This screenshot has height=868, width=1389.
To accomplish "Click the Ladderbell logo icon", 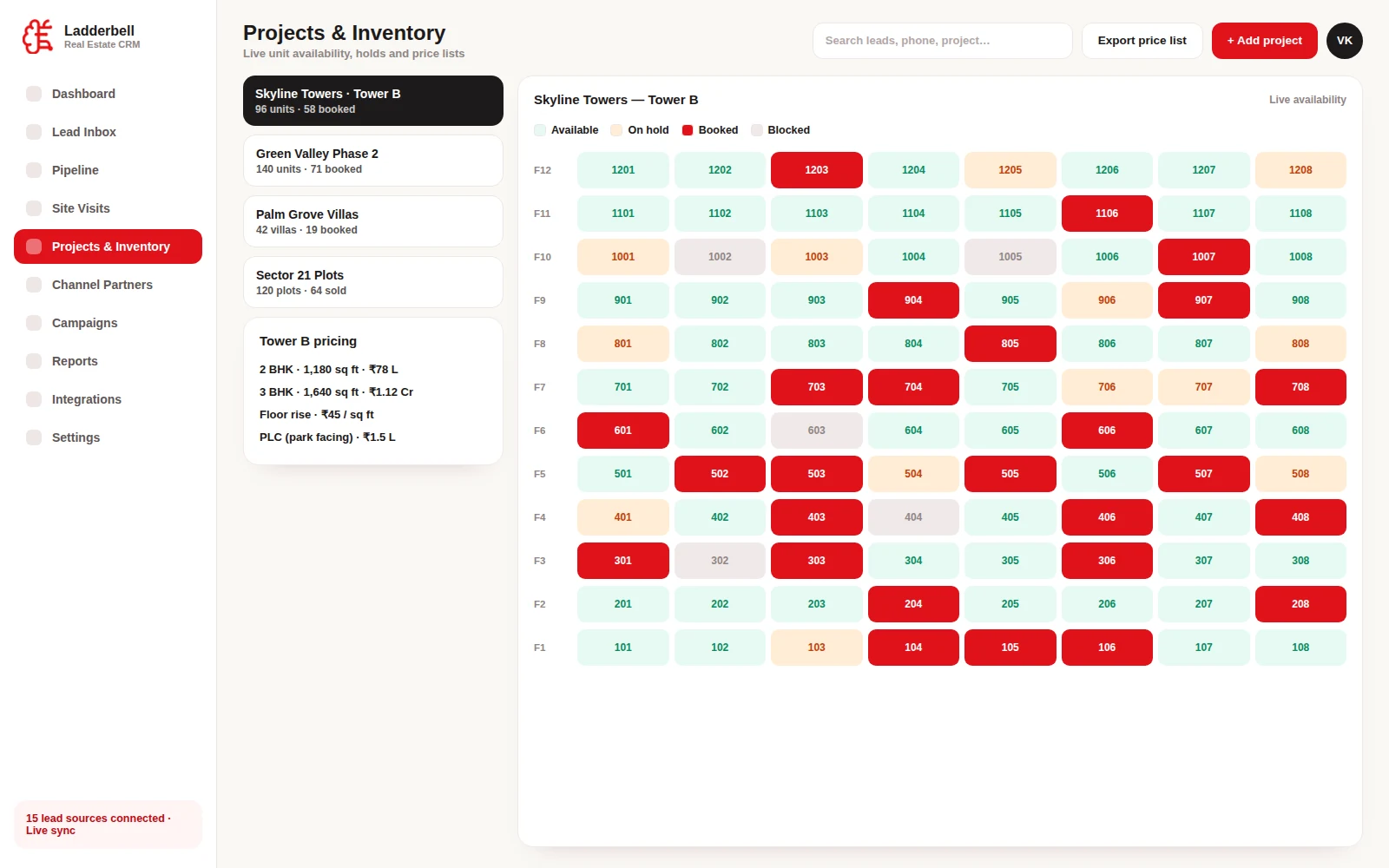I will point(38,36).
